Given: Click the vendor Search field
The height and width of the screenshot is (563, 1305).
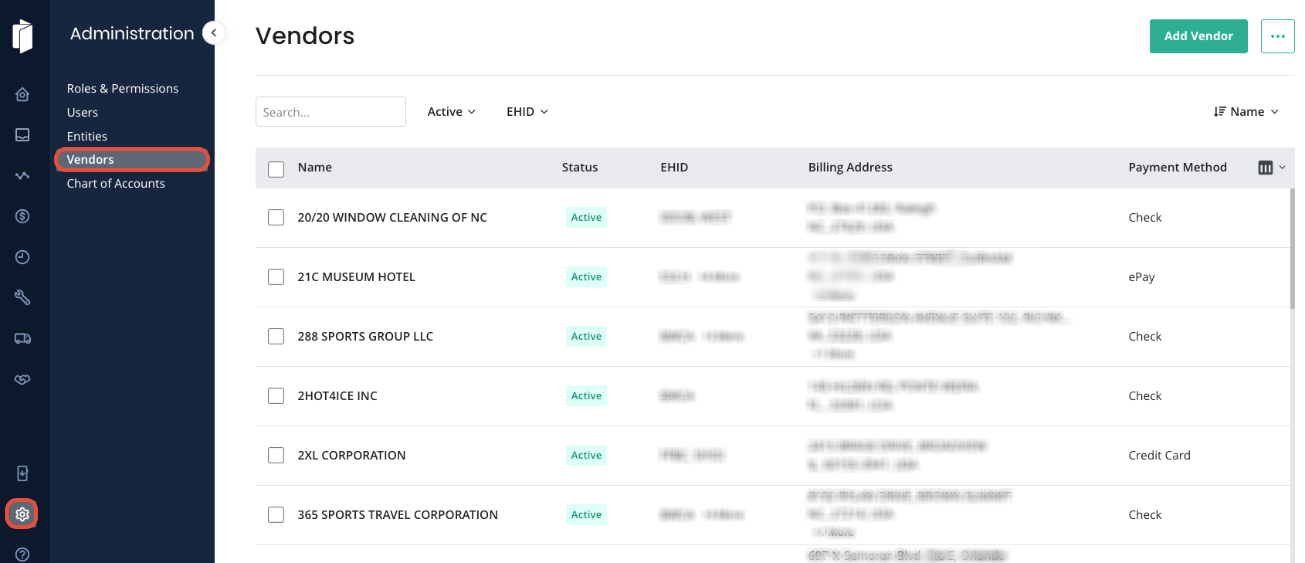Looking at the screenshot, I should click(x=330, y=112).
